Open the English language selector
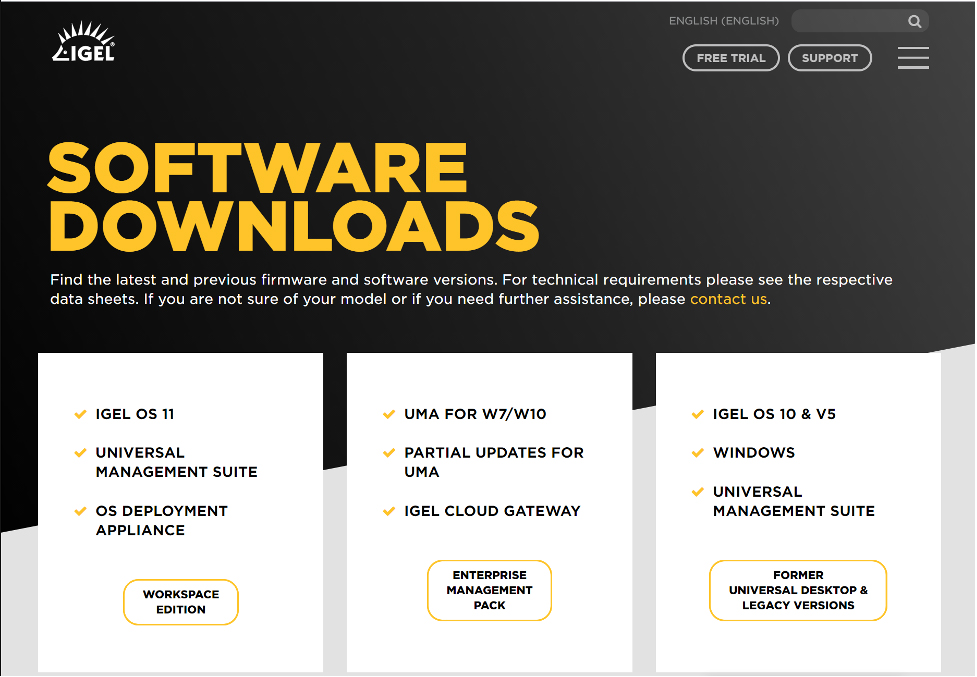Image resolution: width=977 pixels, height=677 pixels. click(x=723, y=21)
